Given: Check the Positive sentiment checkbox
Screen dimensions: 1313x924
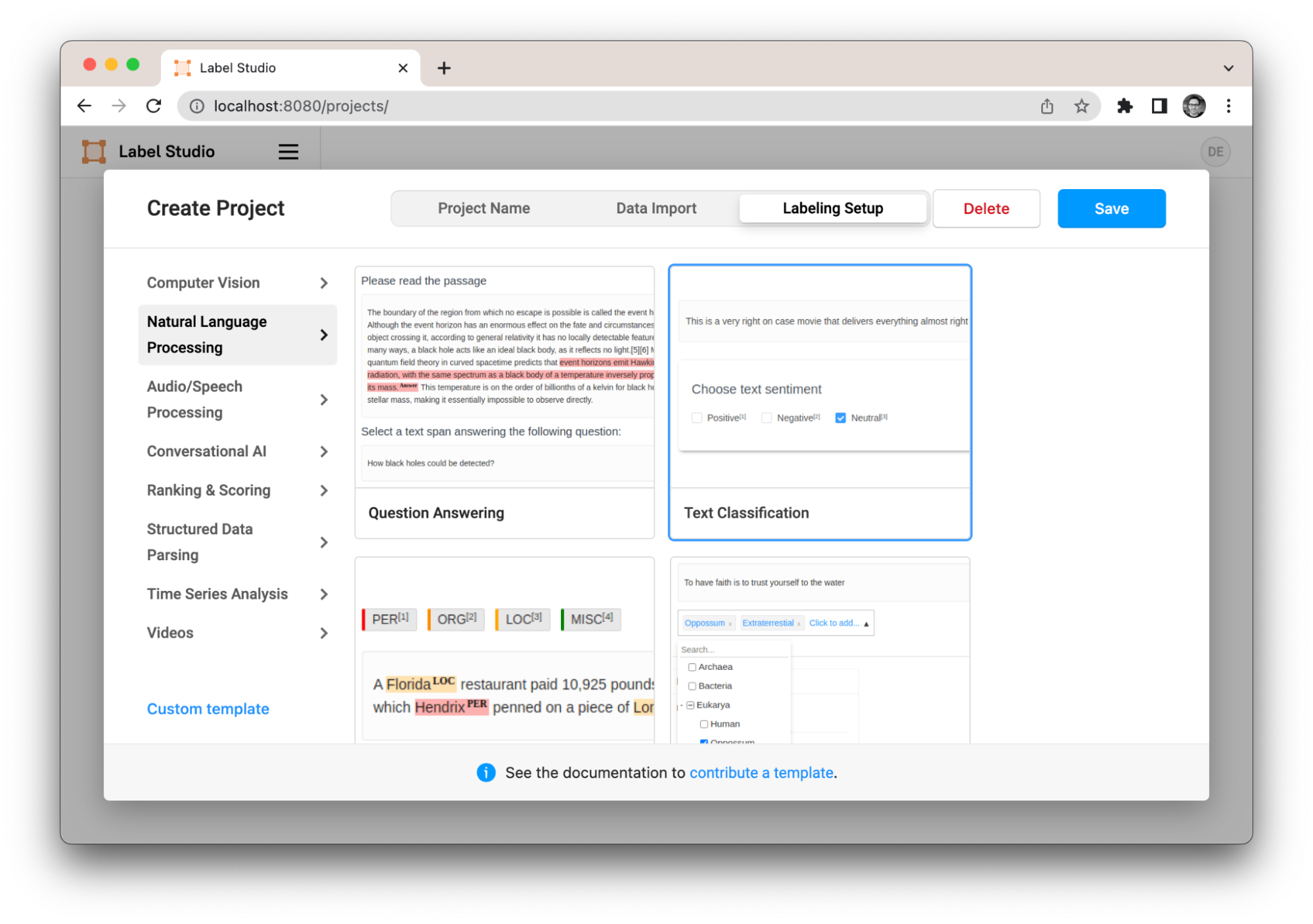Looking at the screenshot, I should [697, 418].
